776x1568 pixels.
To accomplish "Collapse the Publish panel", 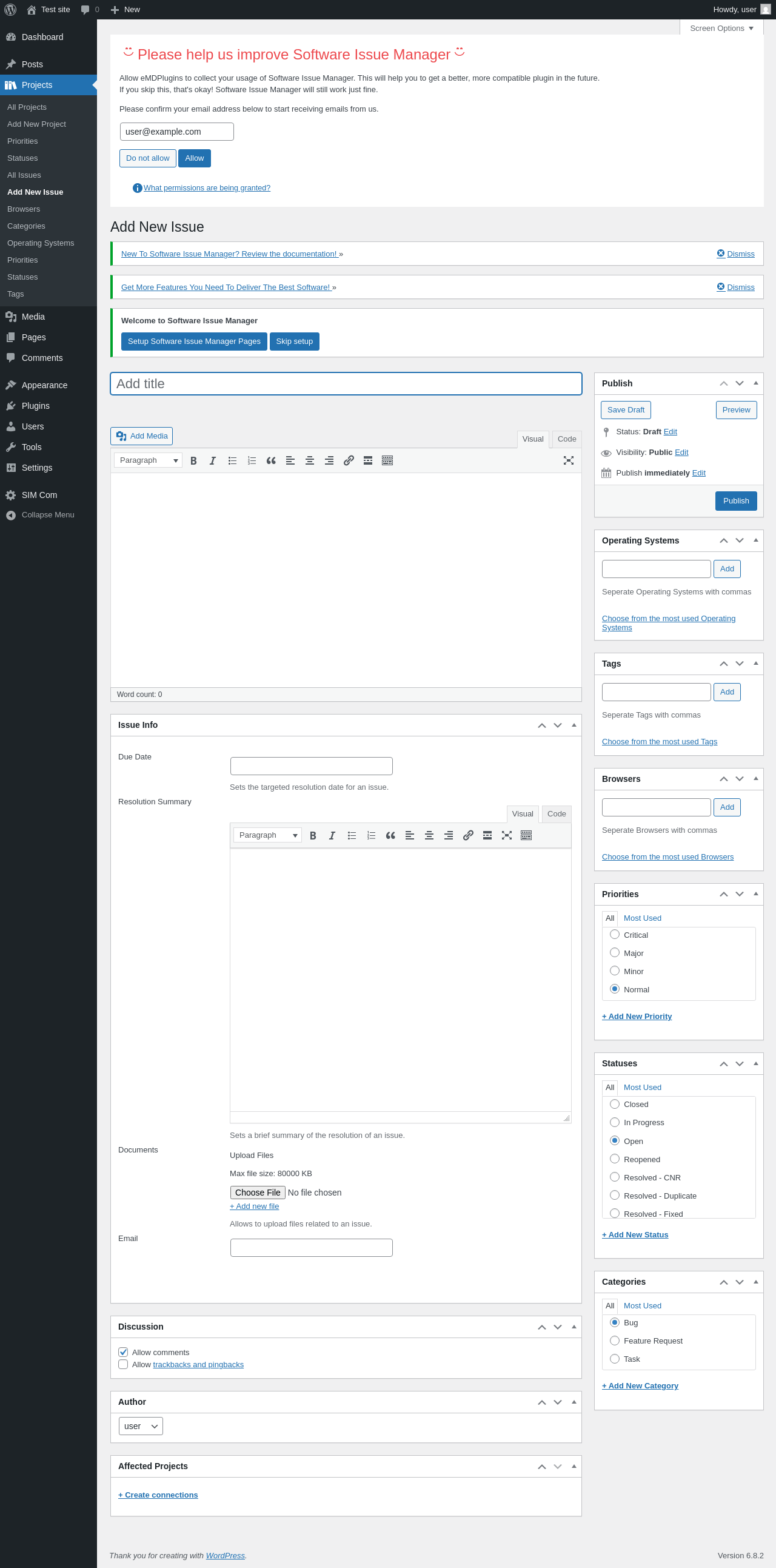I will pos(756,383).
